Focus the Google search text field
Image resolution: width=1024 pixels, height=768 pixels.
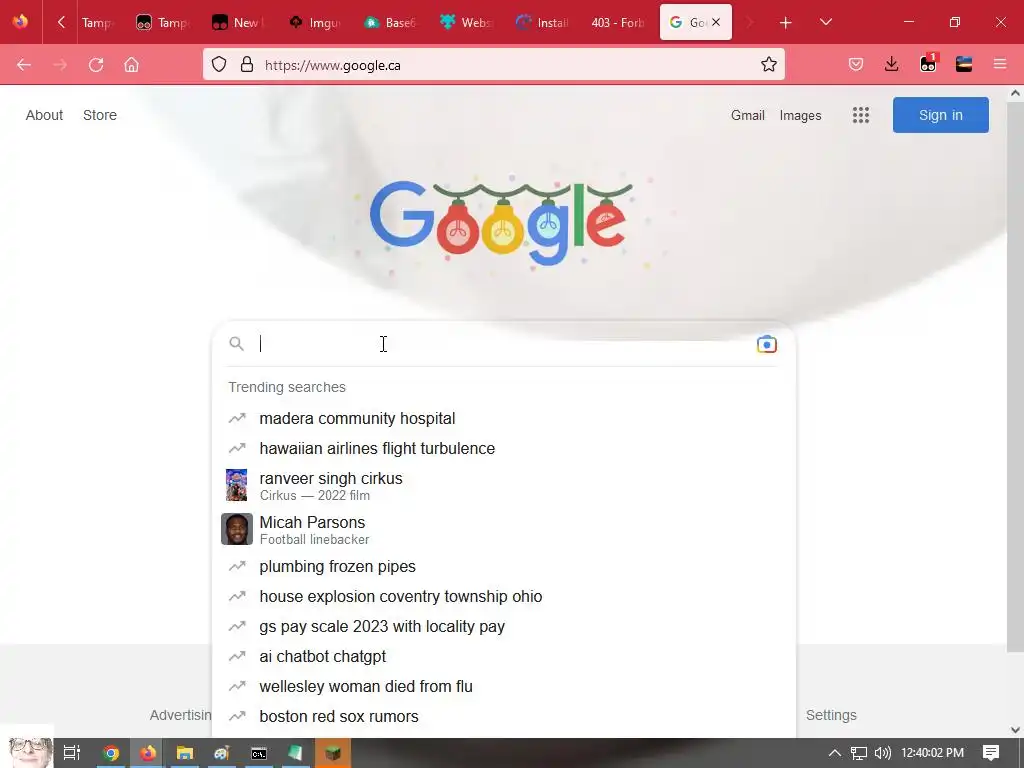tap(503, 344)
